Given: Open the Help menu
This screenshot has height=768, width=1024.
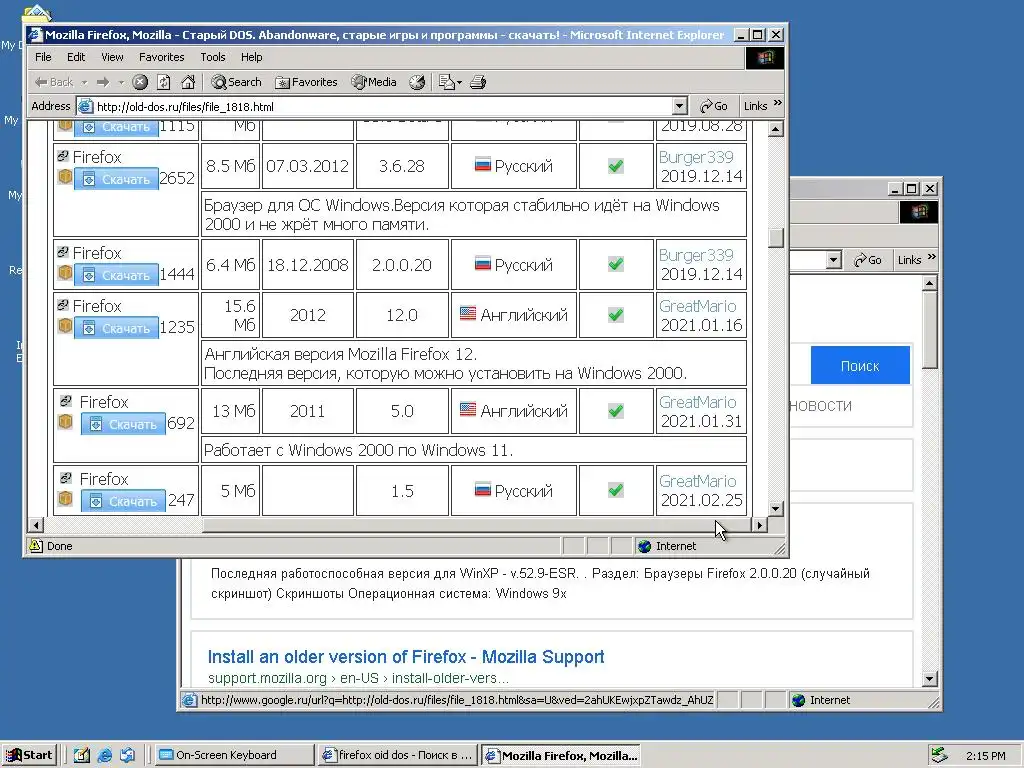Looking at the screenshot, I should pyautogui.click(x=251, y=57).
